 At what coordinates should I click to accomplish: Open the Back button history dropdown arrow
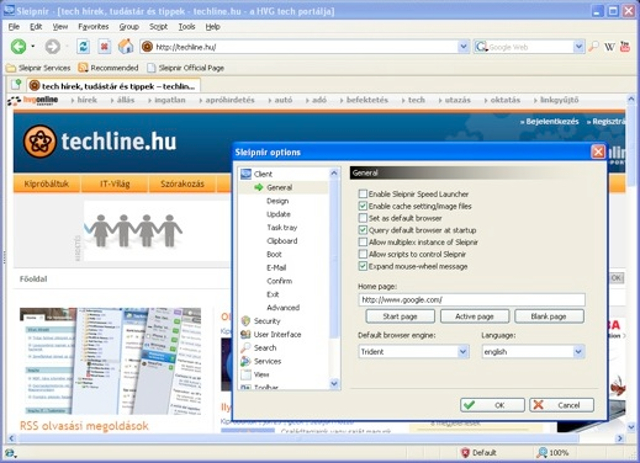33,47
